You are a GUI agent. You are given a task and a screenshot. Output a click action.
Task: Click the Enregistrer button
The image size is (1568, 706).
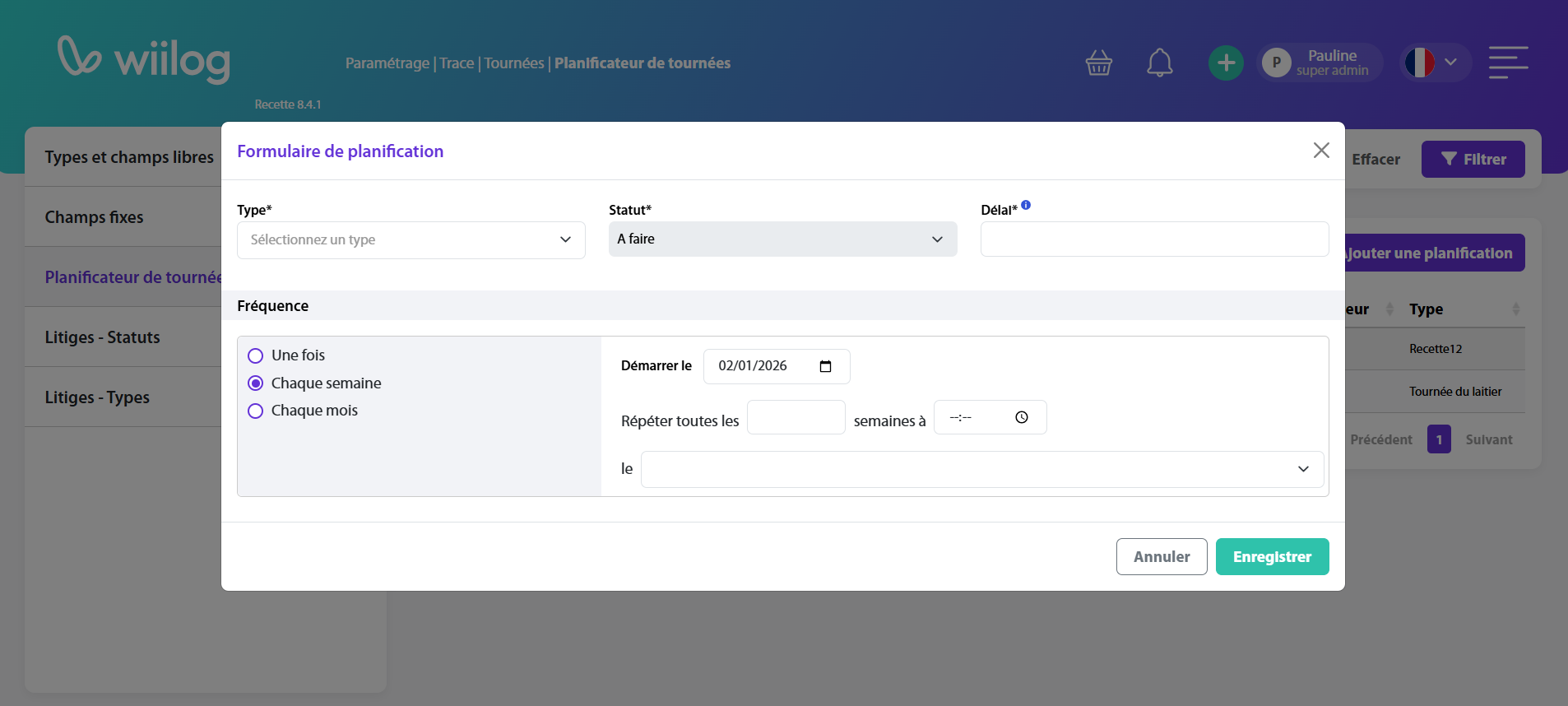(1271, 557)
